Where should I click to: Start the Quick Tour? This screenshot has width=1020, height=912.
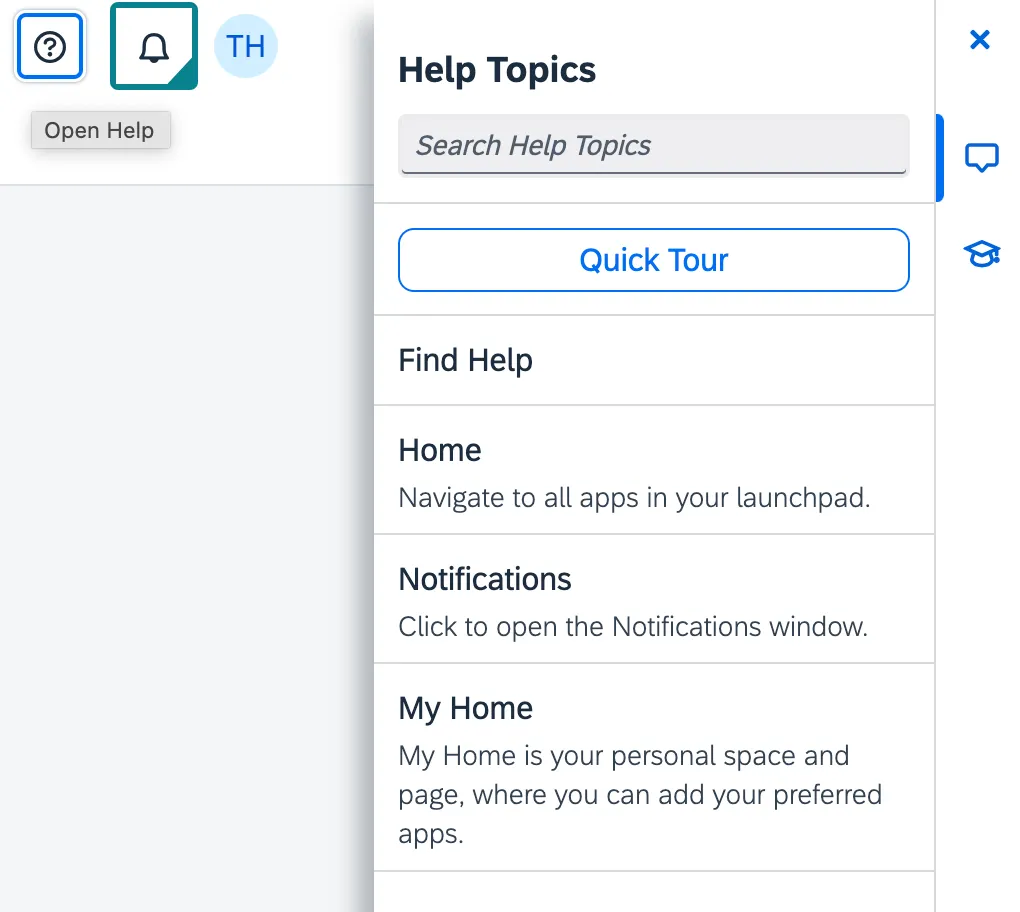pos(653,260)
